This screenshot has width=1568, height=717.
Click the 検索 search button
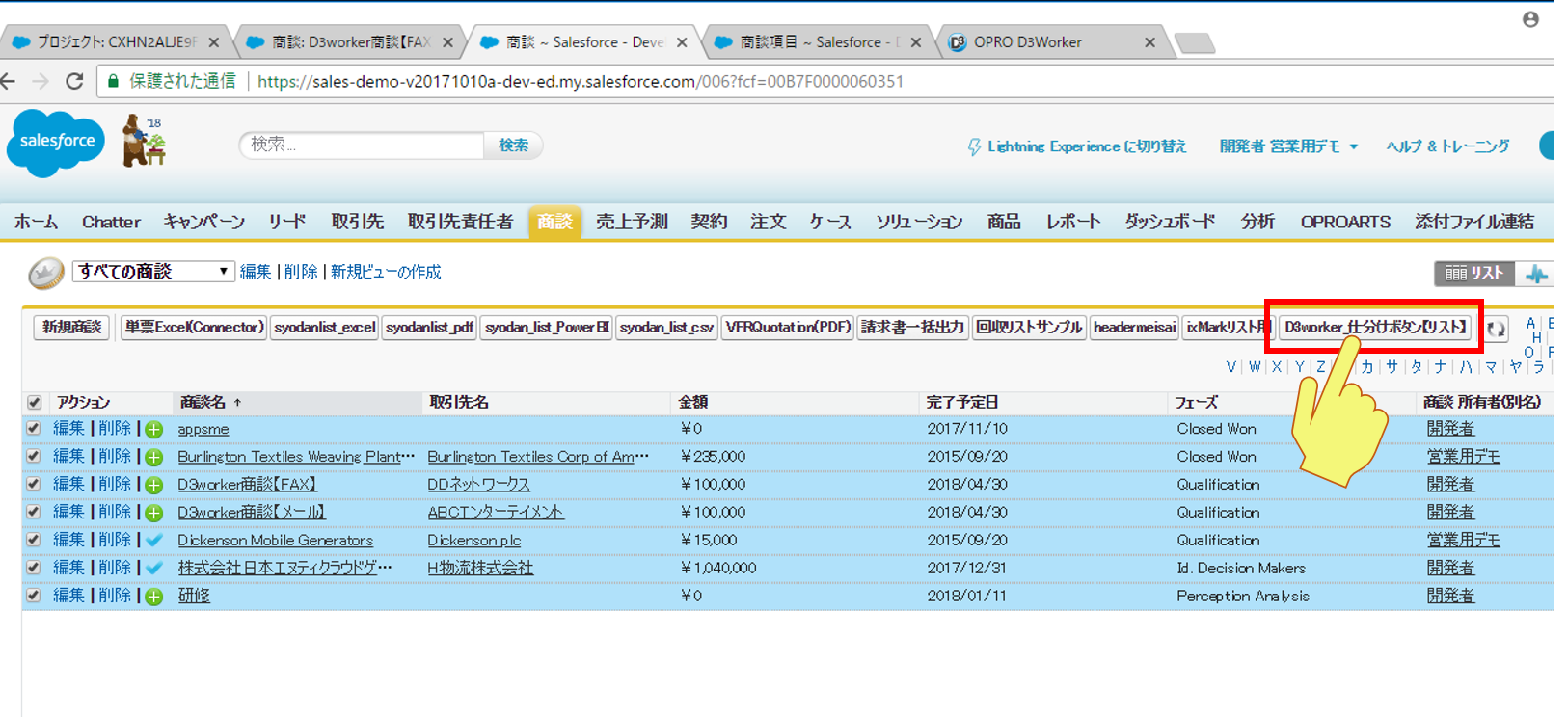(513, 146)
